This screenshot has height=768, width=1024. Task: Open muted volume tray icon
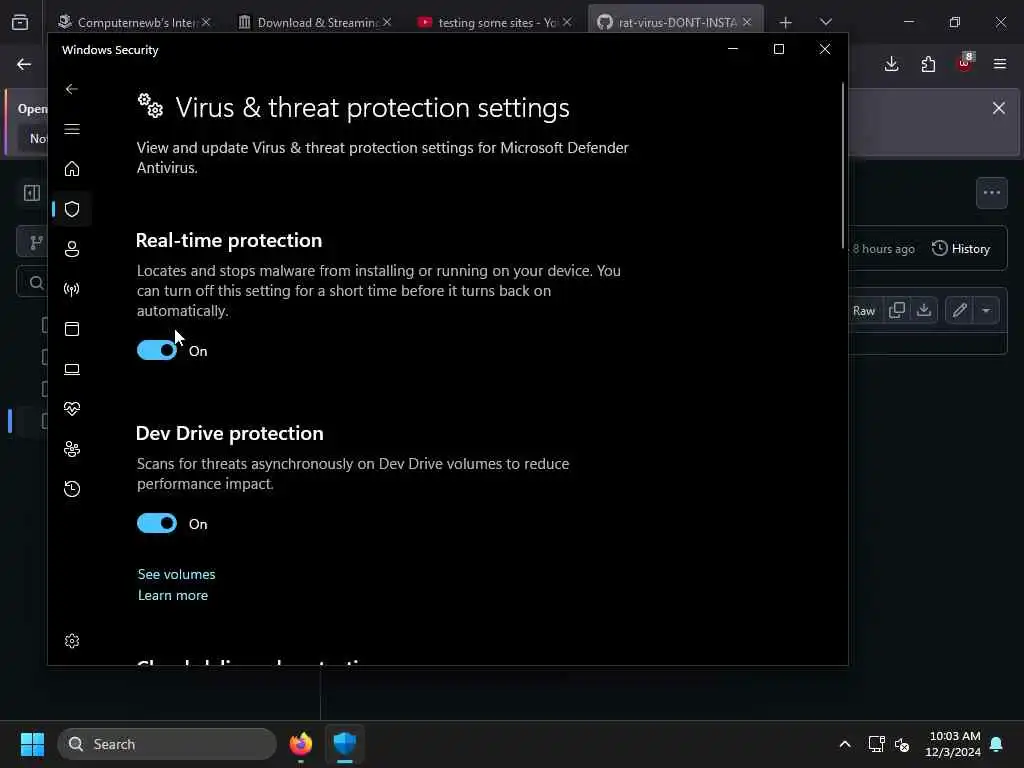coord(902,744)
